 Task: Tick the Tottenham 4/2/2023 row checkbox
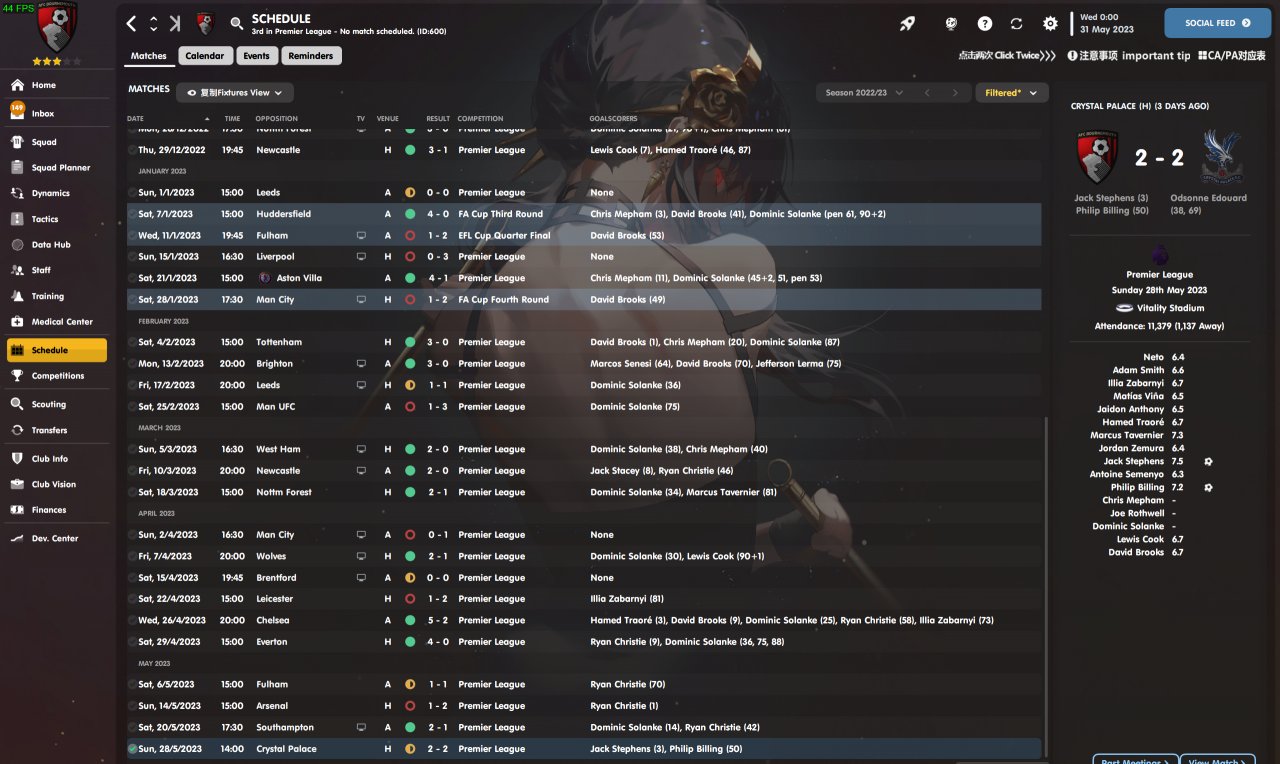(x=133, y=342)
